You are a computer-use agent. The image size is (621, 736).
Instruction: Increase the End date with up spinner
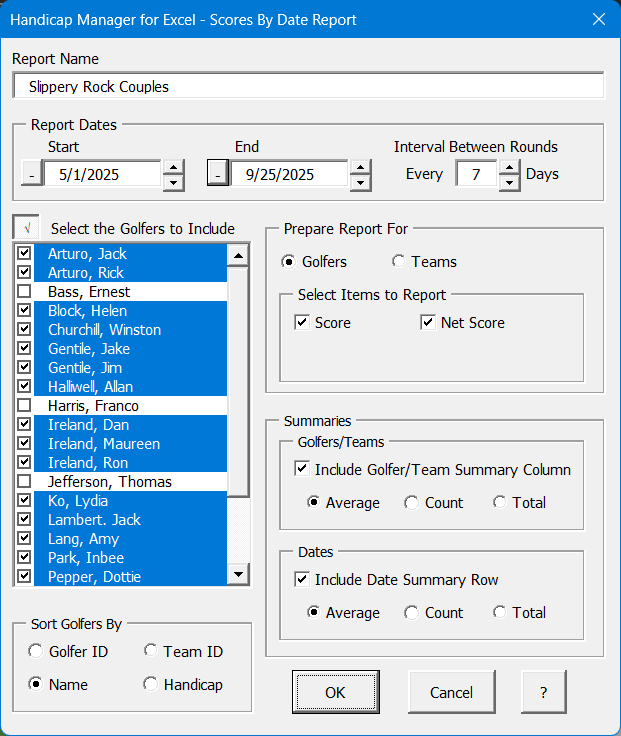[360, 167]
